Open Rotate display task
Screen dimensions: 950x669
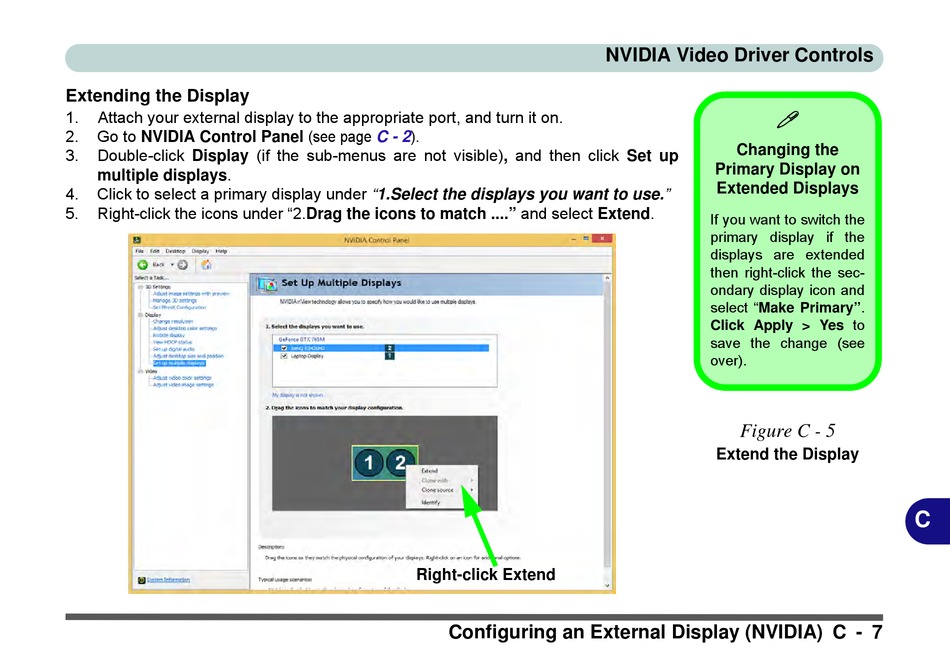[168, 335]
